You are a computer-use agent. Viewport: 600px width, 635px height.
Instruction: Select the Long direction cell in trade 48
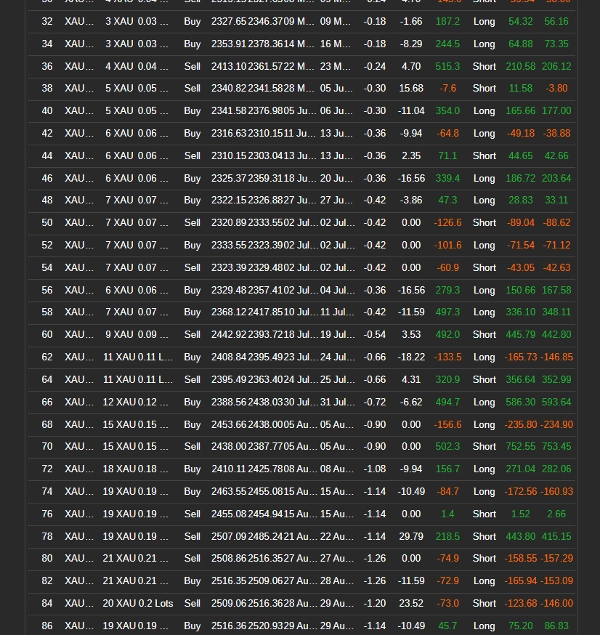pos(484,200)
